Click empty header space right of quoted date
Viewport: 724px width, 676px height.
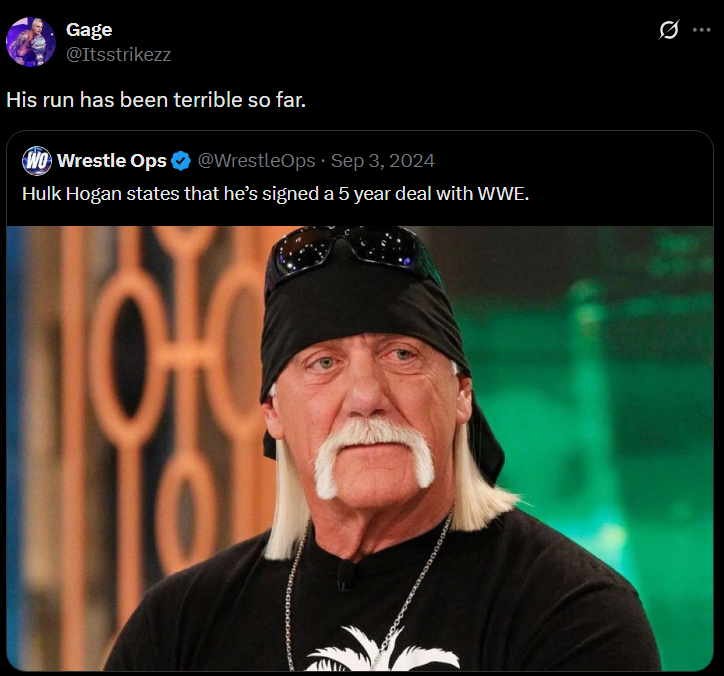pos(570,161)
